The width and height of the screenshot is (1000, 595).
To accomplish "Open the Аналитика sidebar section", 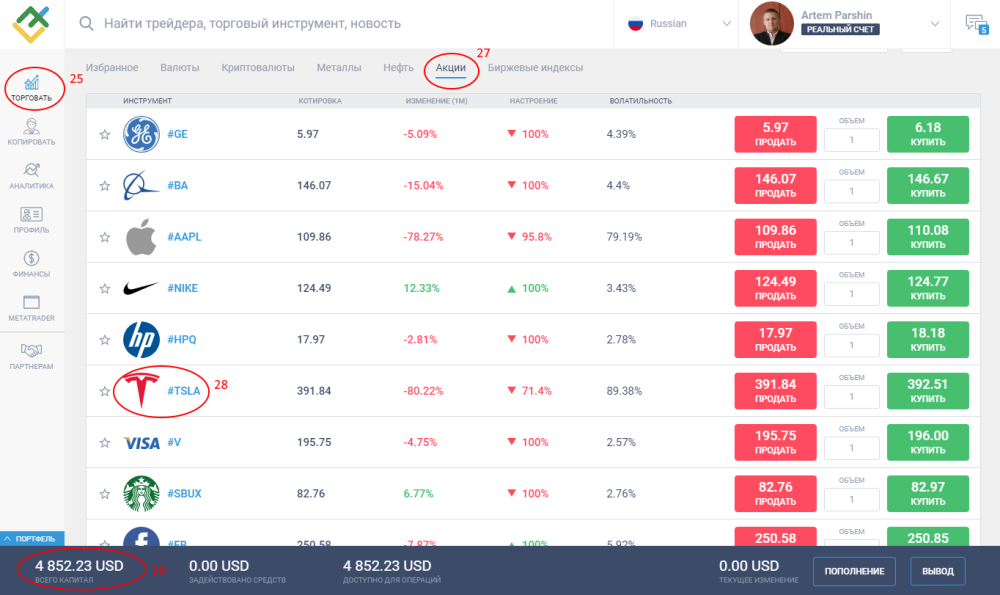I will [31, 176].
